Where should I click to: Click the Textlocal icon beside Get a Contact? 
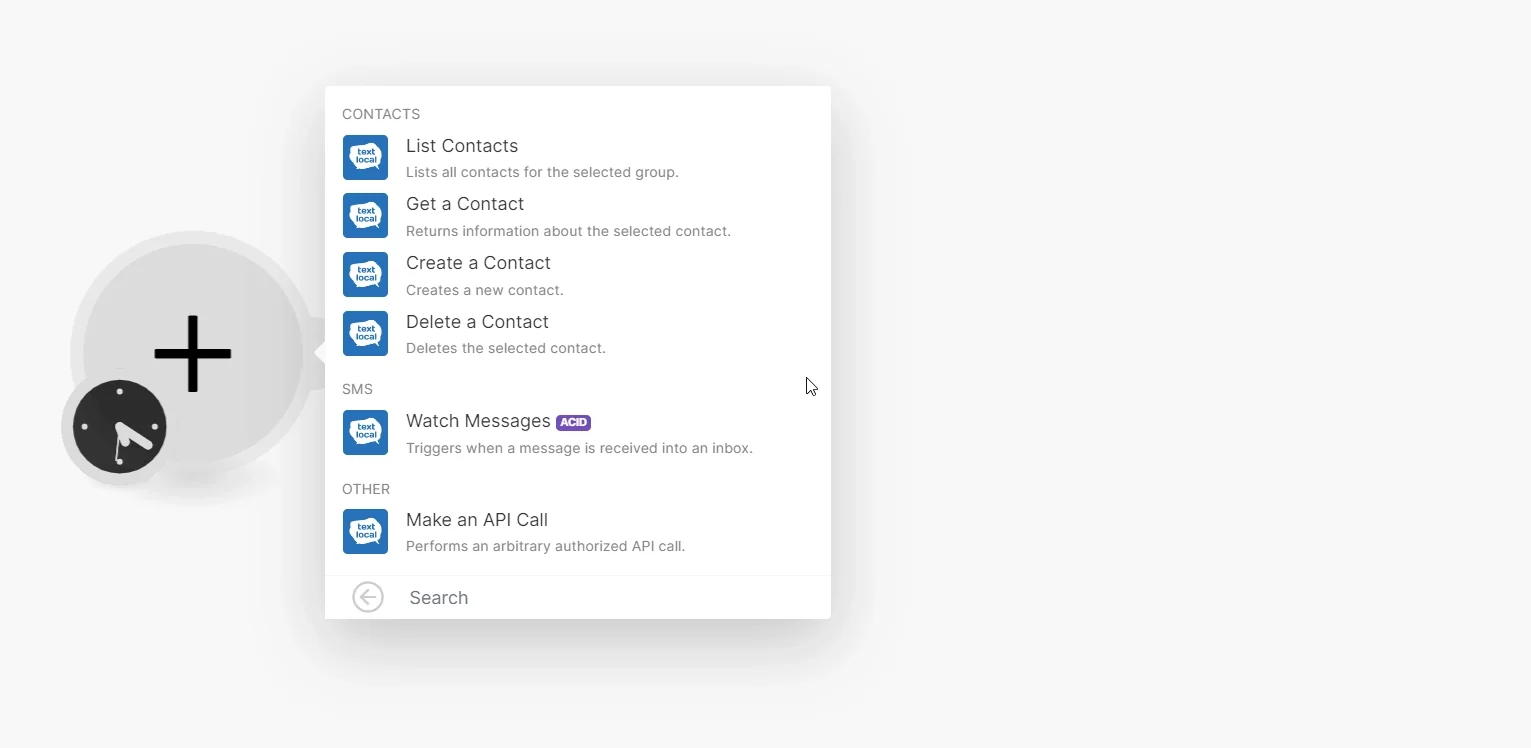[365, 216]
